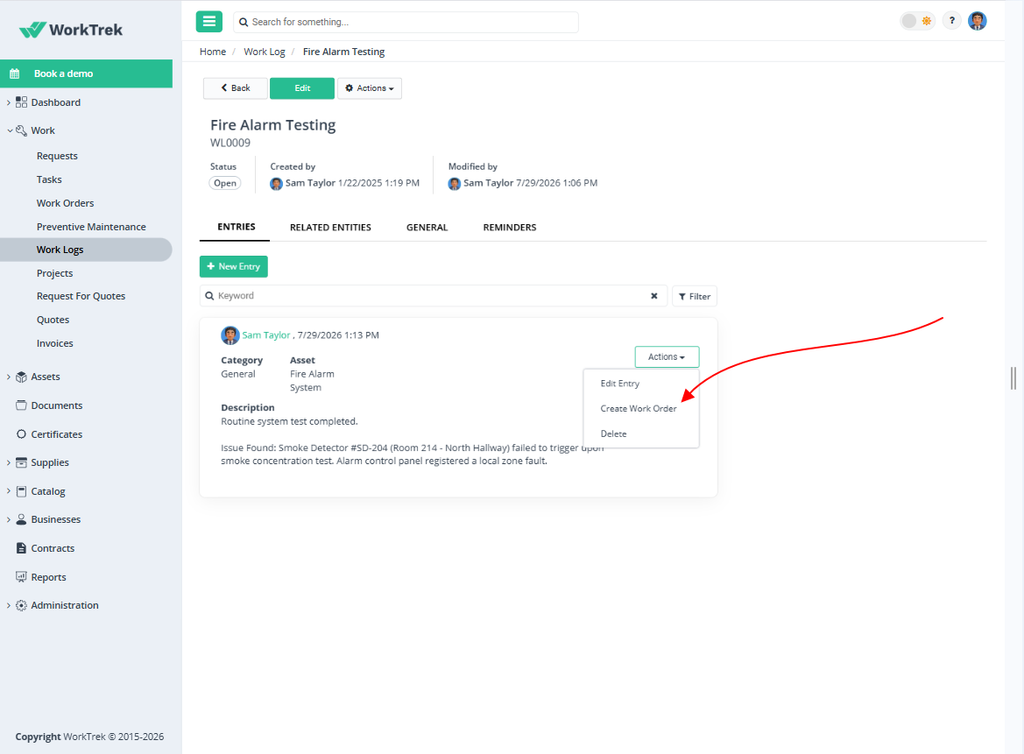Viewport: 1024px width, 754px height.
Task: Click the Book a demo button
Action: tap(86, 74)
